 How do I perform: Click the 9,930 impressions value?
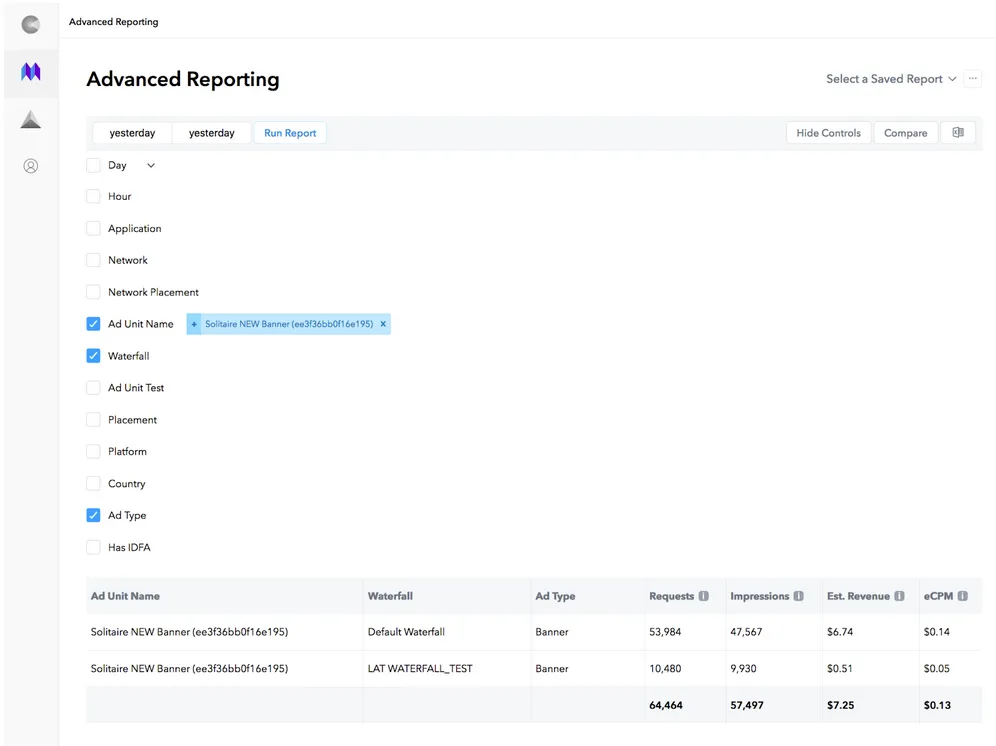743,668
